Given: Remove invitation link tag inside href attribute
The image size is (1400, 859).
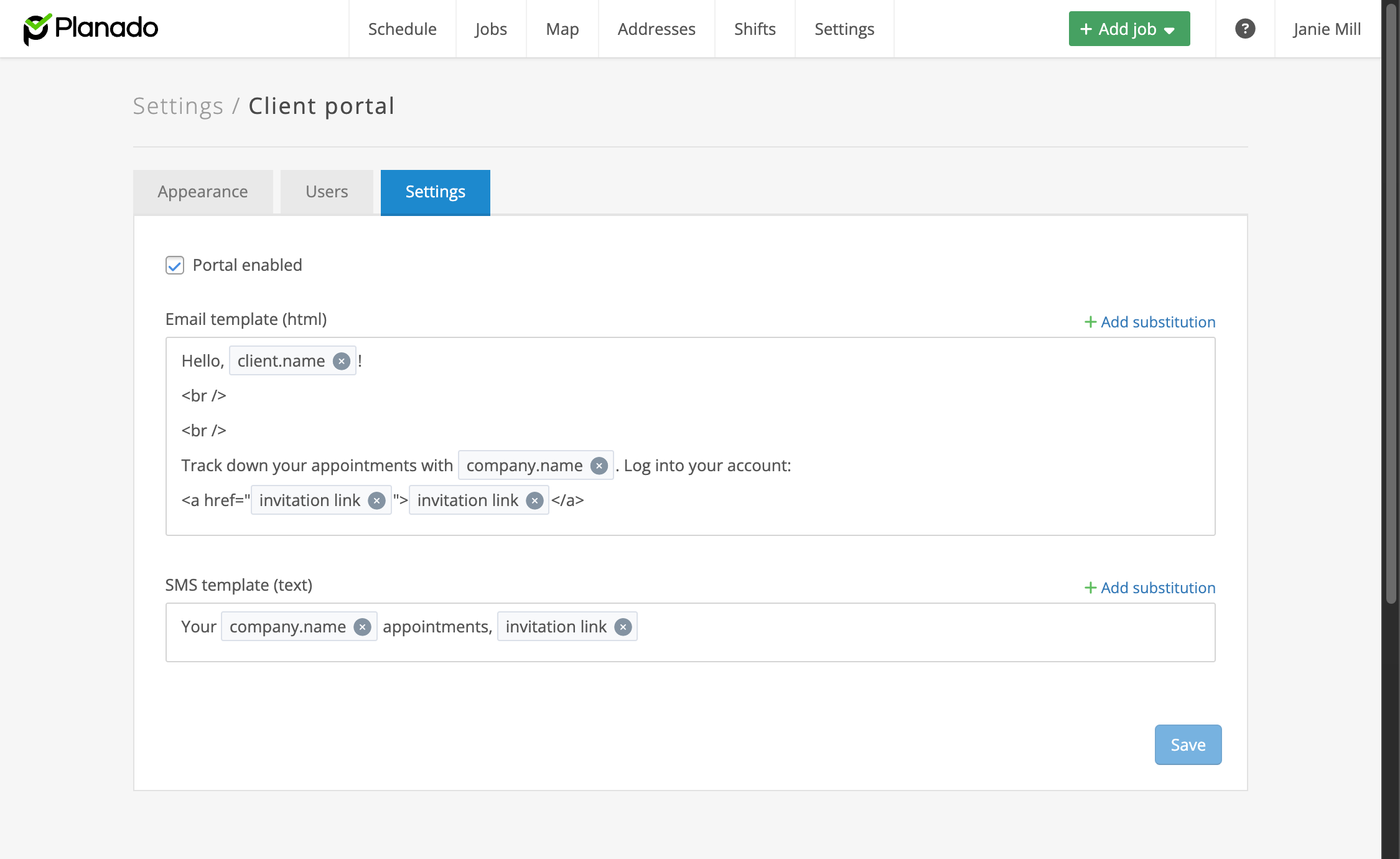Looking at the screenshot, I should click(376, 500).
